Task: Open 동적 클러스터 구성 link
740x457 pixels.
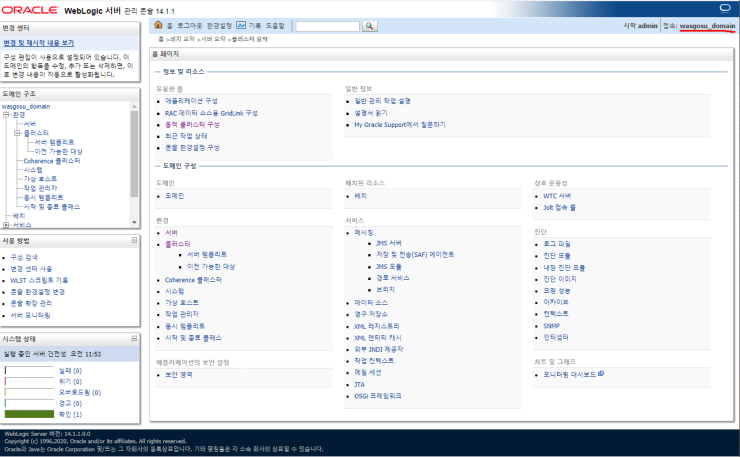Action: (x=193, y=125)
